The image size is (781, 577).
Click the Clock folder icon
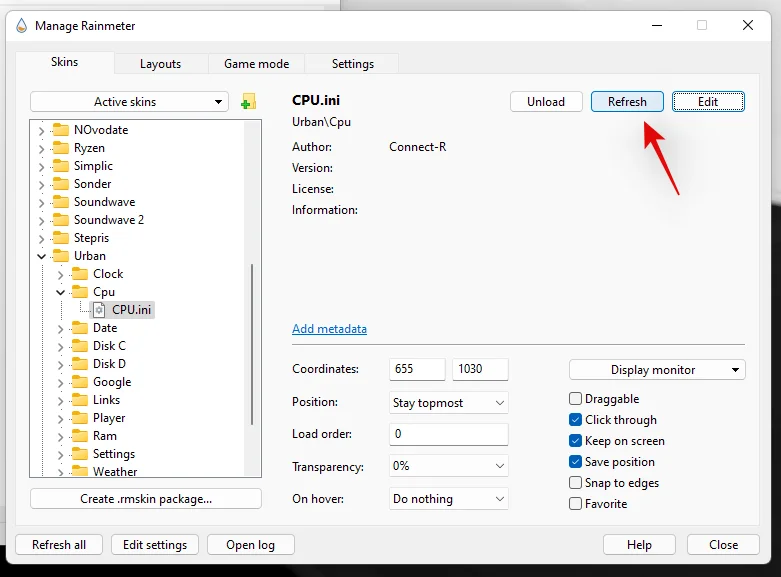coord(80,274)
